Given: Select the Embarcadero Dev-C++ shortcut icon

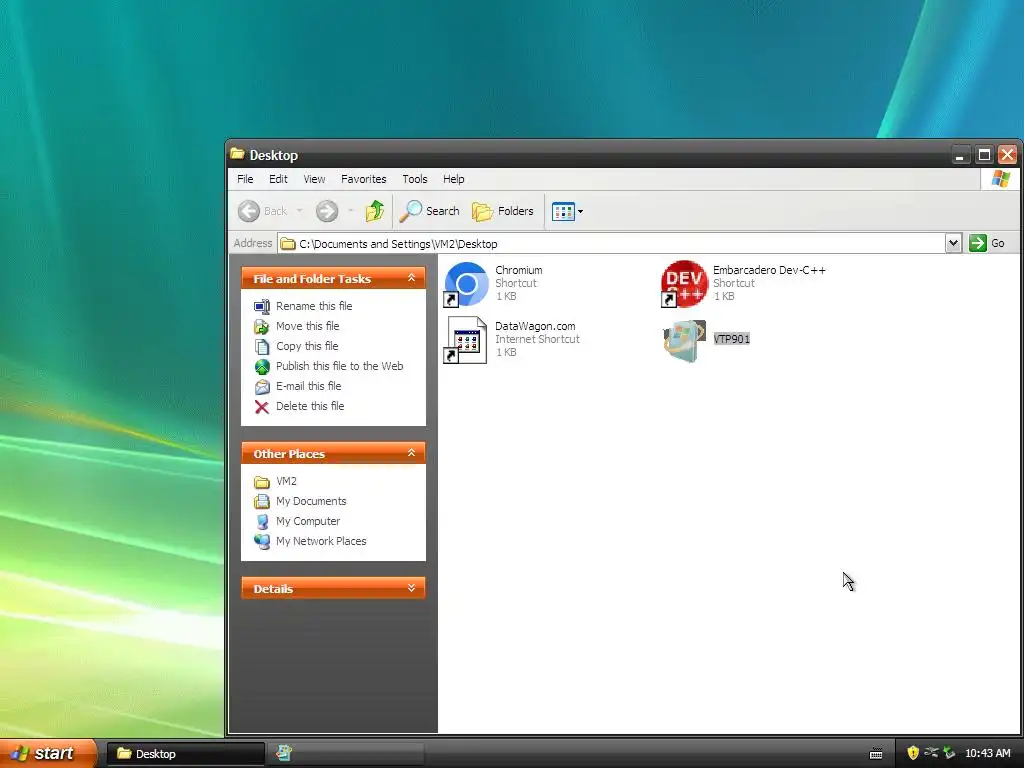Looking at the screenshot, I should click(684, 284).
